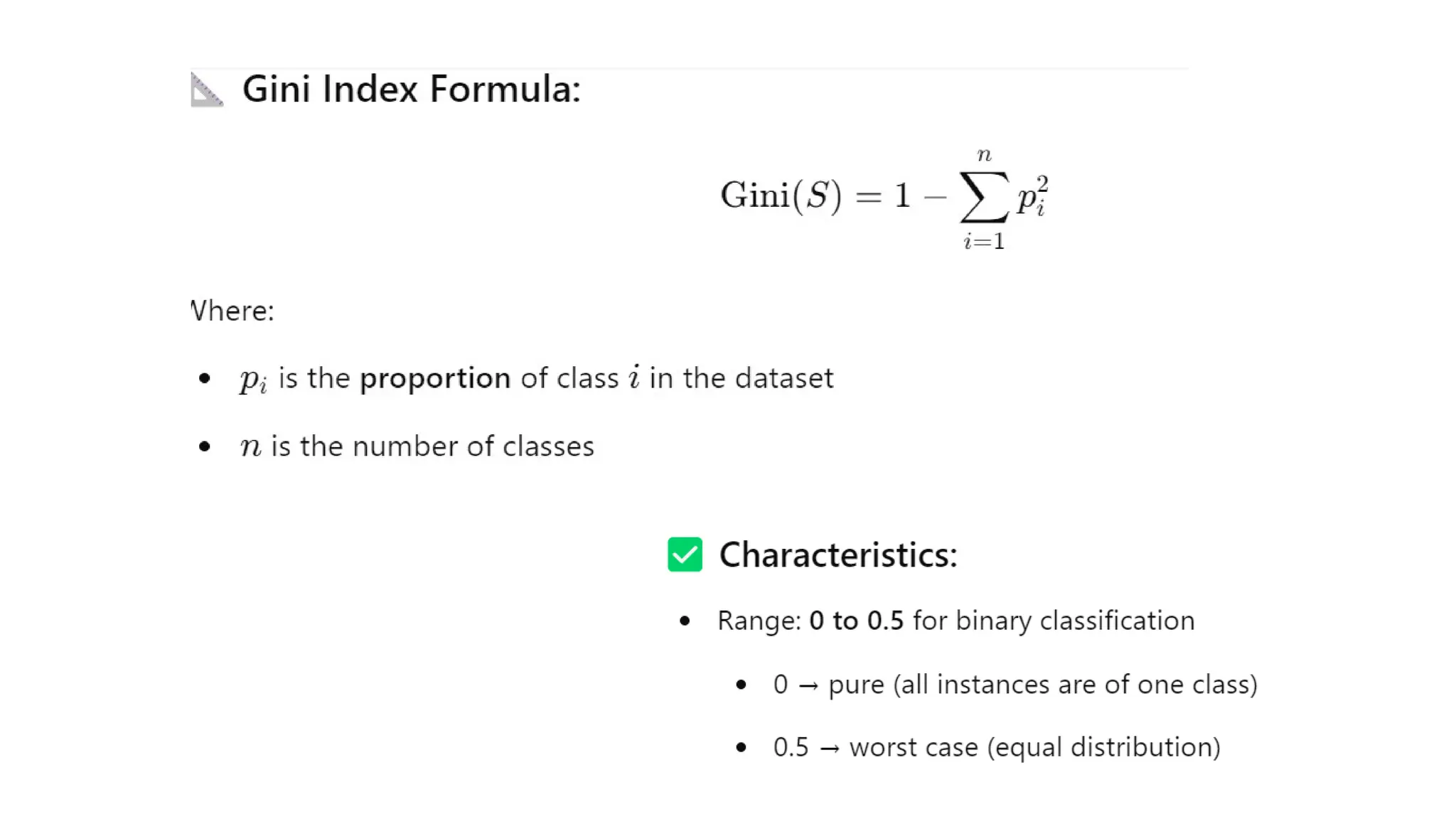
Task: Click the 'Characteristics:' heading
Action: (x=837, y=555)
